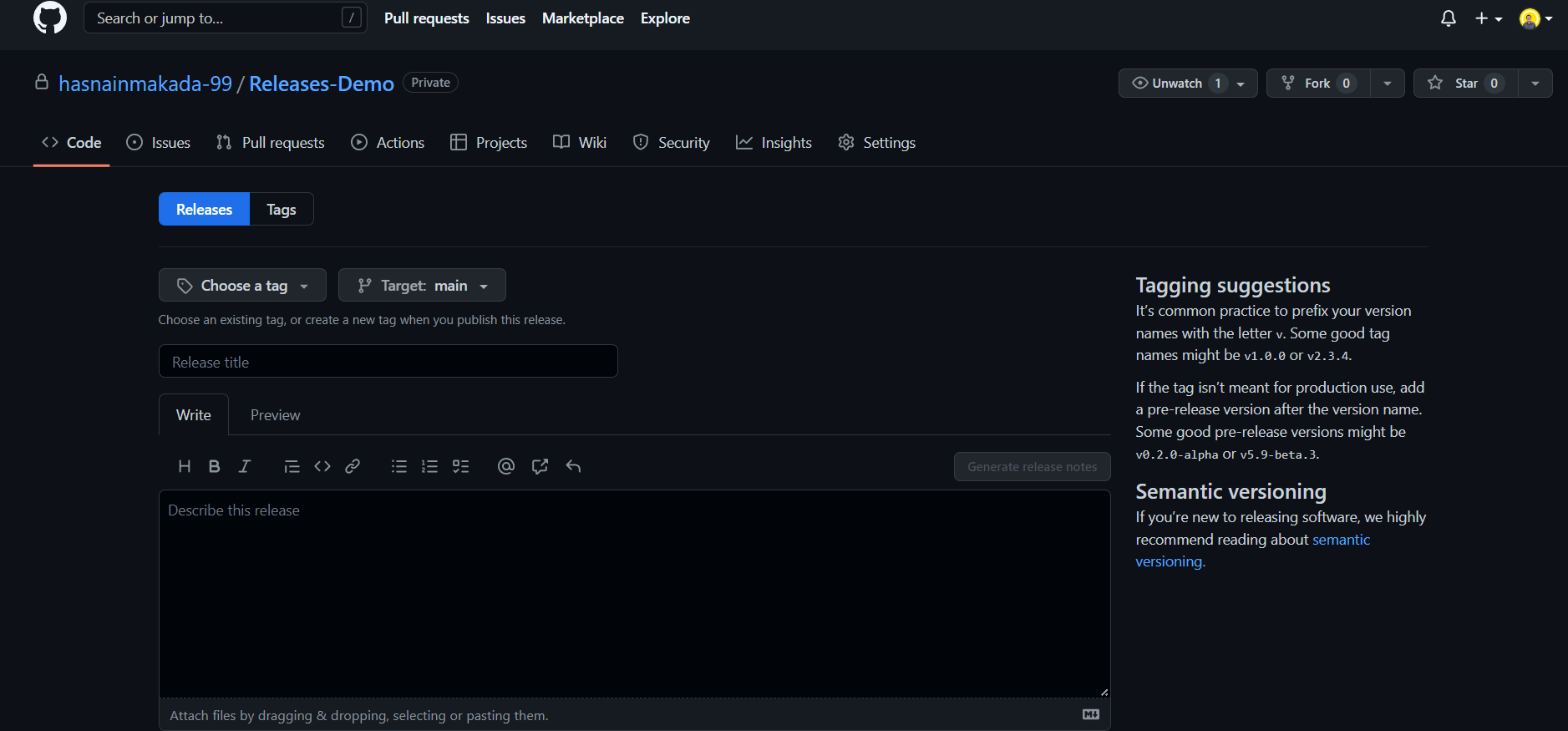Select the Releases button
This screenshot has height=731, width=1568.
205,209
